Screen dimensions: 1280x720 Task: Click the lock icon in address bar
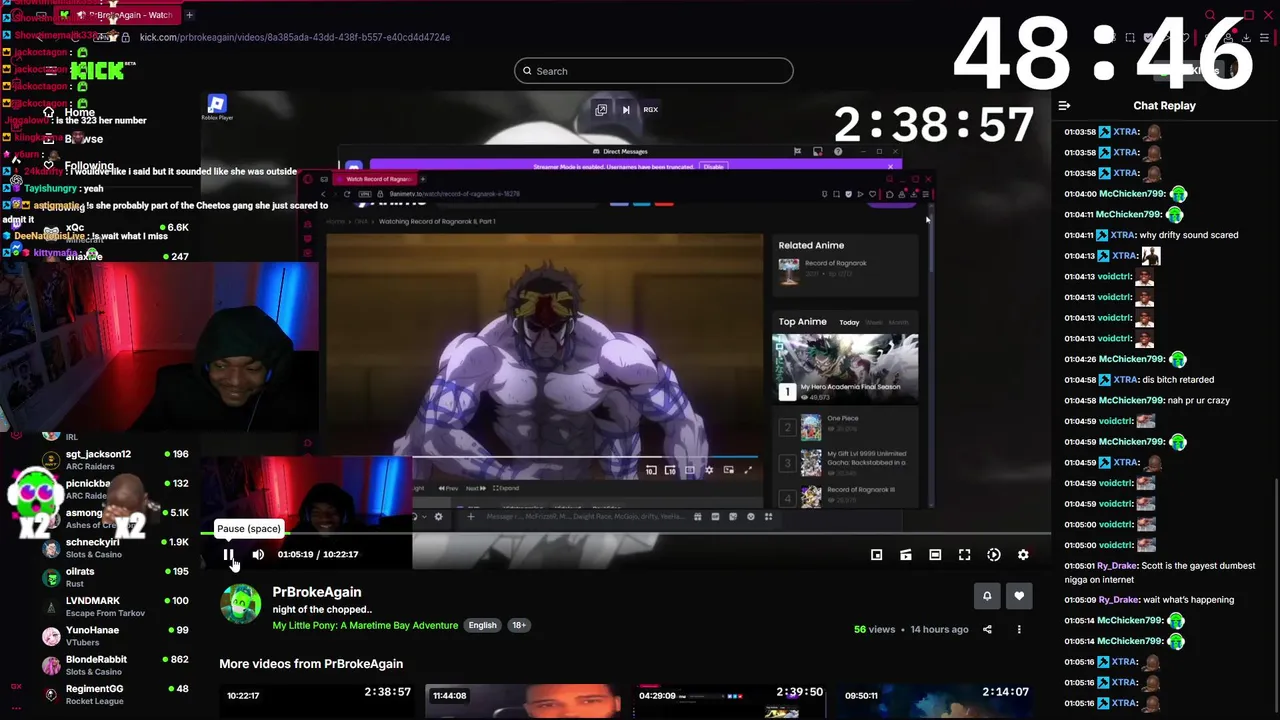coord(126,37)
